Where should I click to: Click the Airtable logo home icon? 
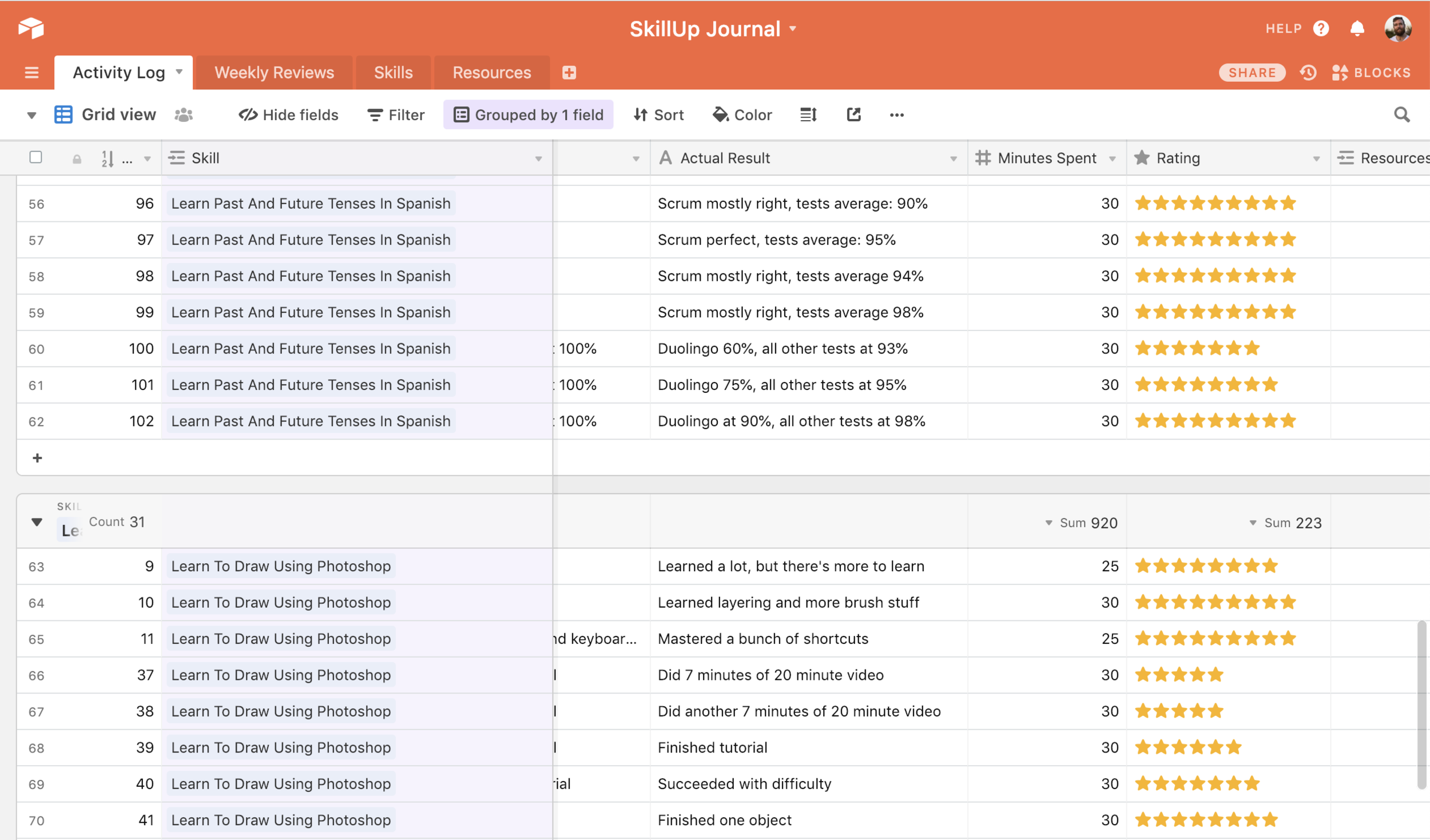point(31,28)
